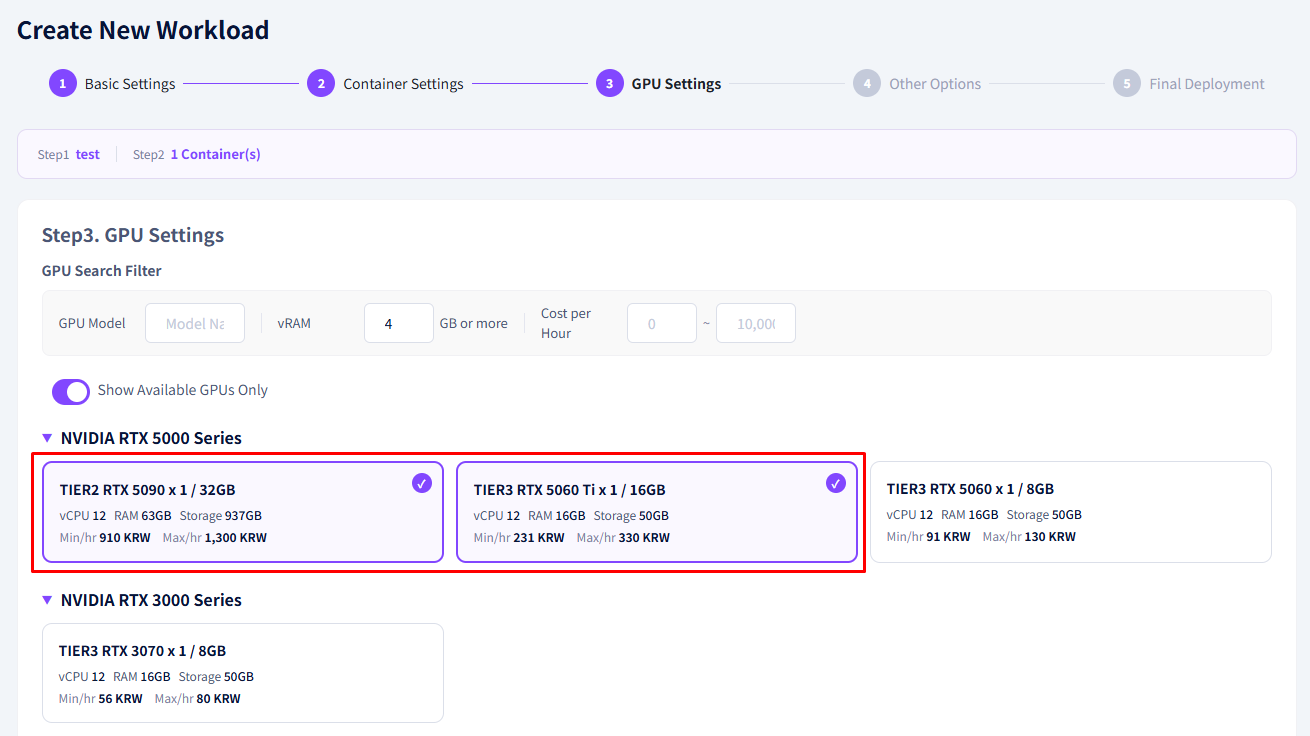1310x736 pixels.
Task: Open the Final Deployment step
Action: [x=1207, y=84]
